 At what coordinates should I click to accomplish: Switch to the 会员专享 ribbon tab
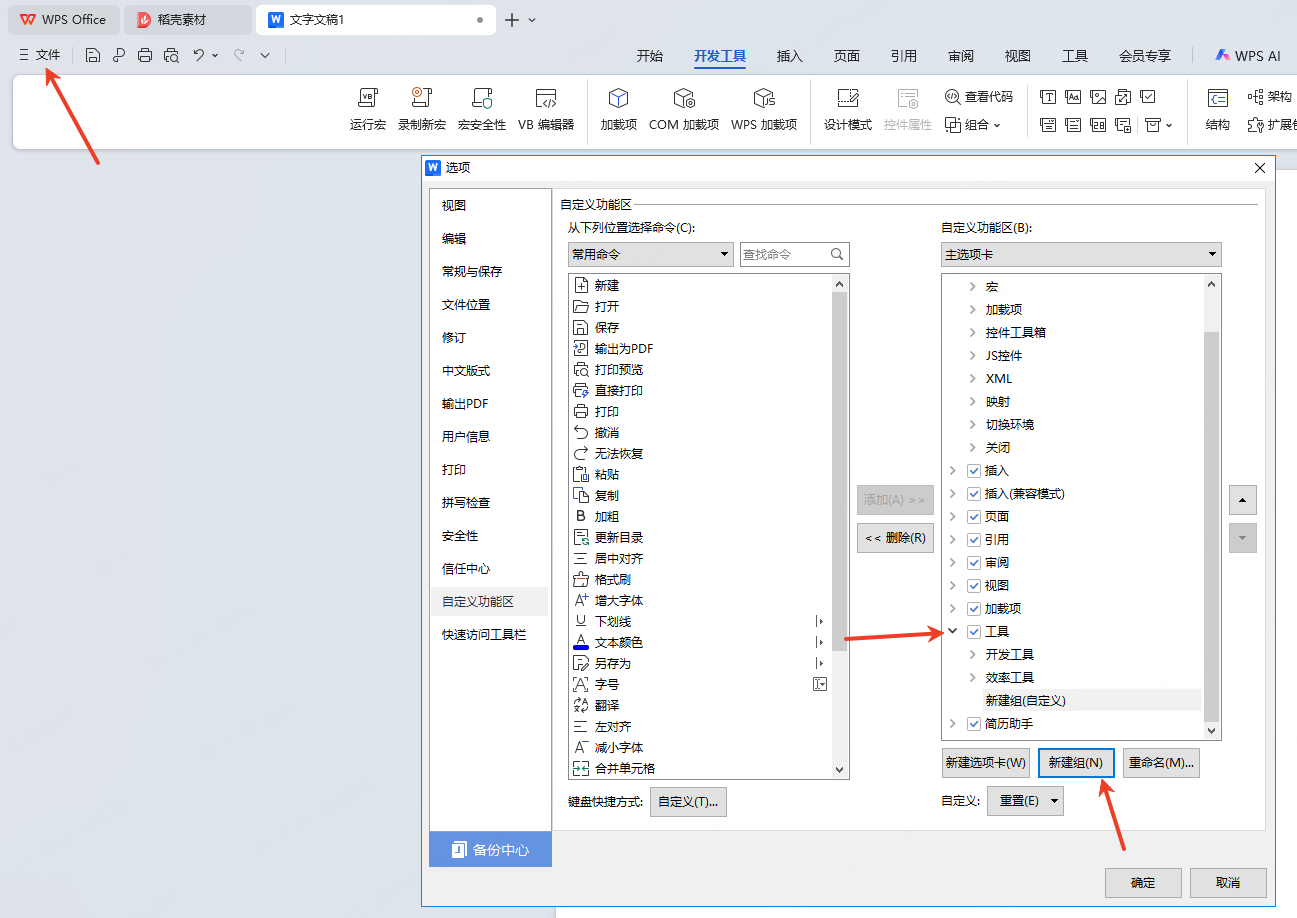1145,56
